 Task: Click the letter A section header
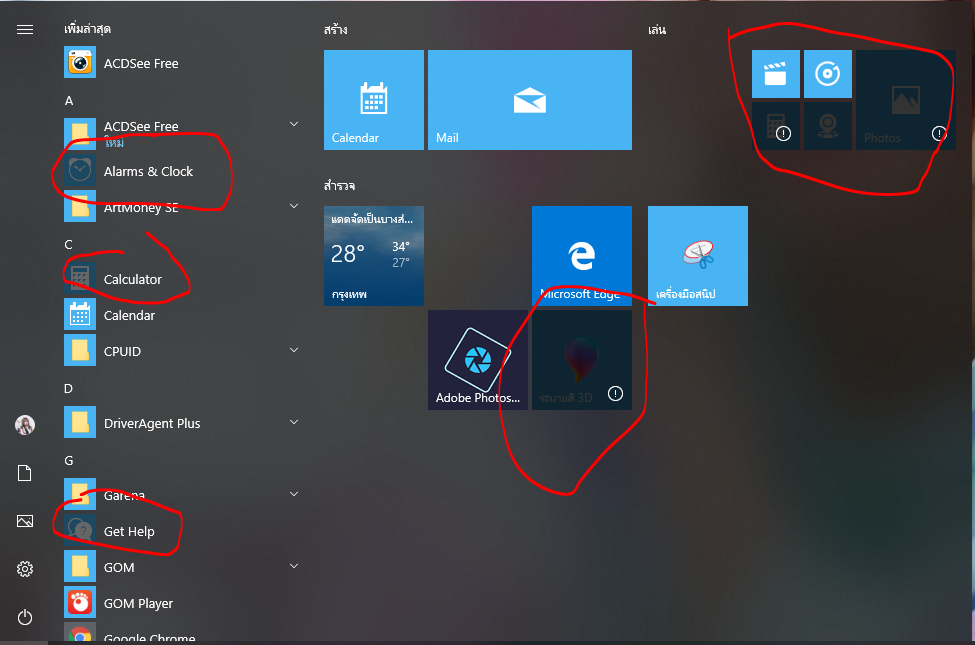[69, 100]
